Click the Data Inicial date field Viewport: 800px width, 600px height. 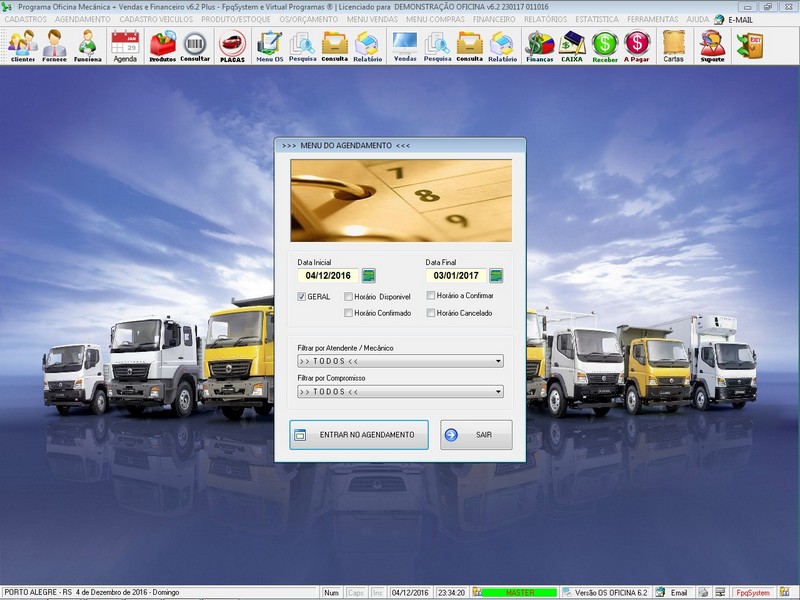point(328,276)
